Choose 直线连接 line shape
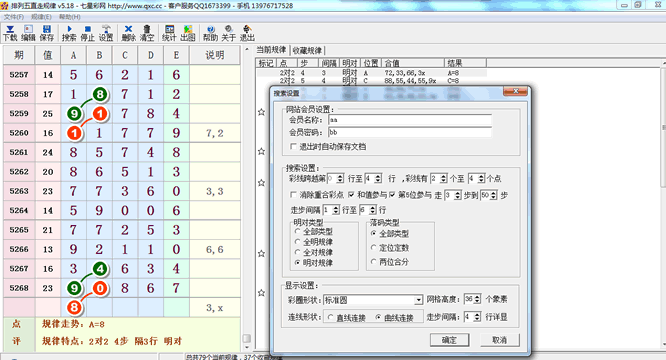Image resolution: width=666 pixels, height=360 pixels. coord(331,318)
